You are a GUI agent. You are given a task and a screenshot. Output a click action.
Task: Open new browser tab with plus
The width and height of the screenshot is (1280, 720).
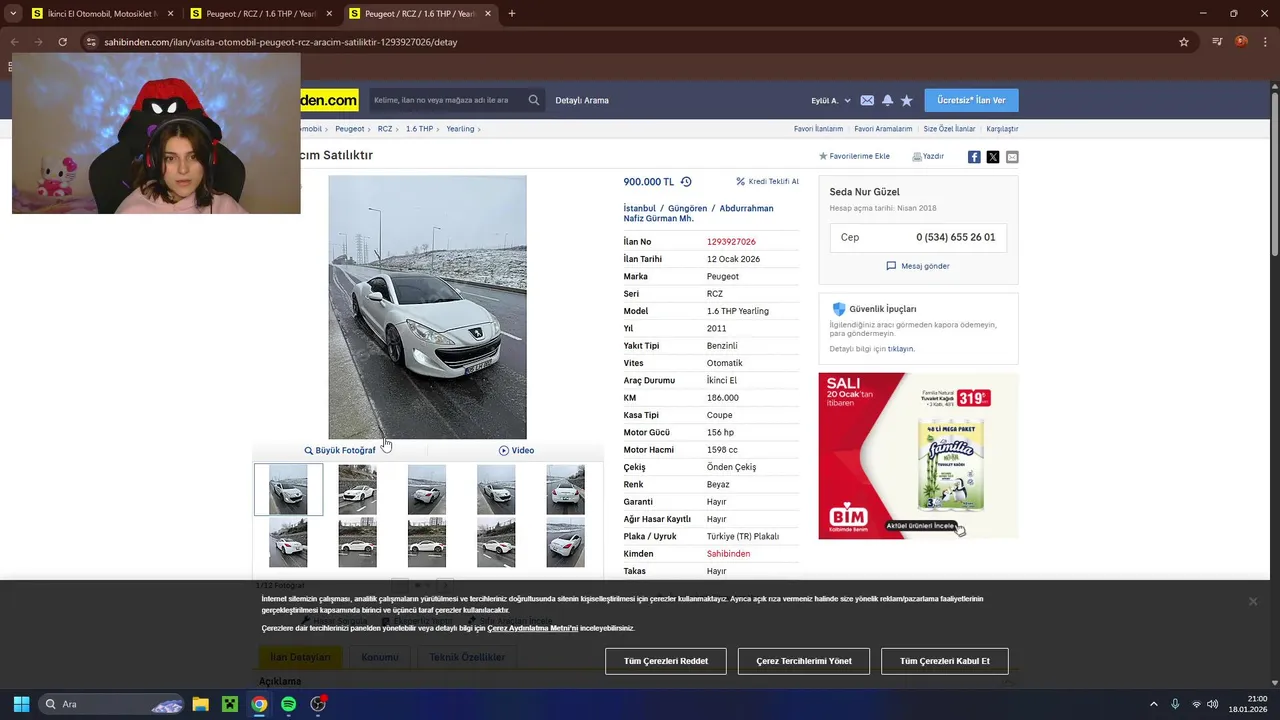pyautogui.click(x=512, y=14)
